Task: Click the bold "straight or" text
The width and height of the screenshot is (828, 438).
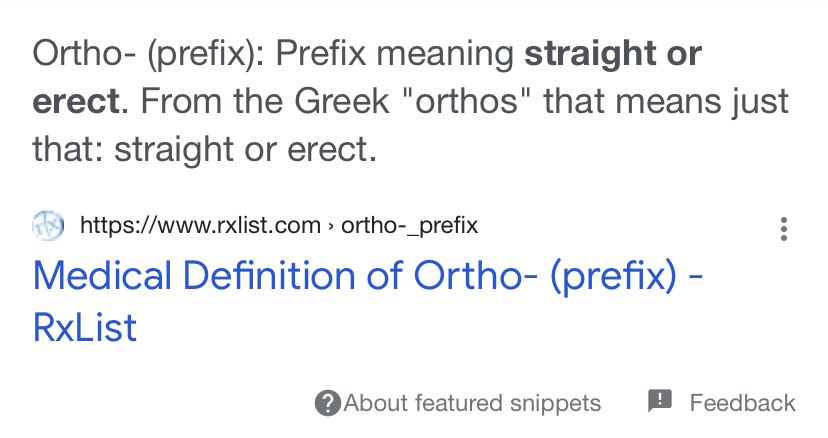Action: pyautogui.click(x=613, y=54)
